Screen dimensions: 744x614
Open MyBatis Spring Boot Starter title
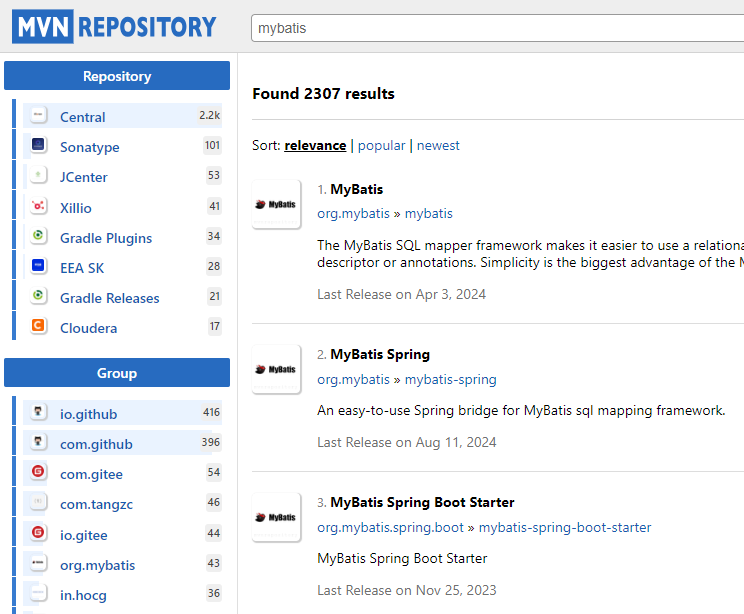coord(422,502)
